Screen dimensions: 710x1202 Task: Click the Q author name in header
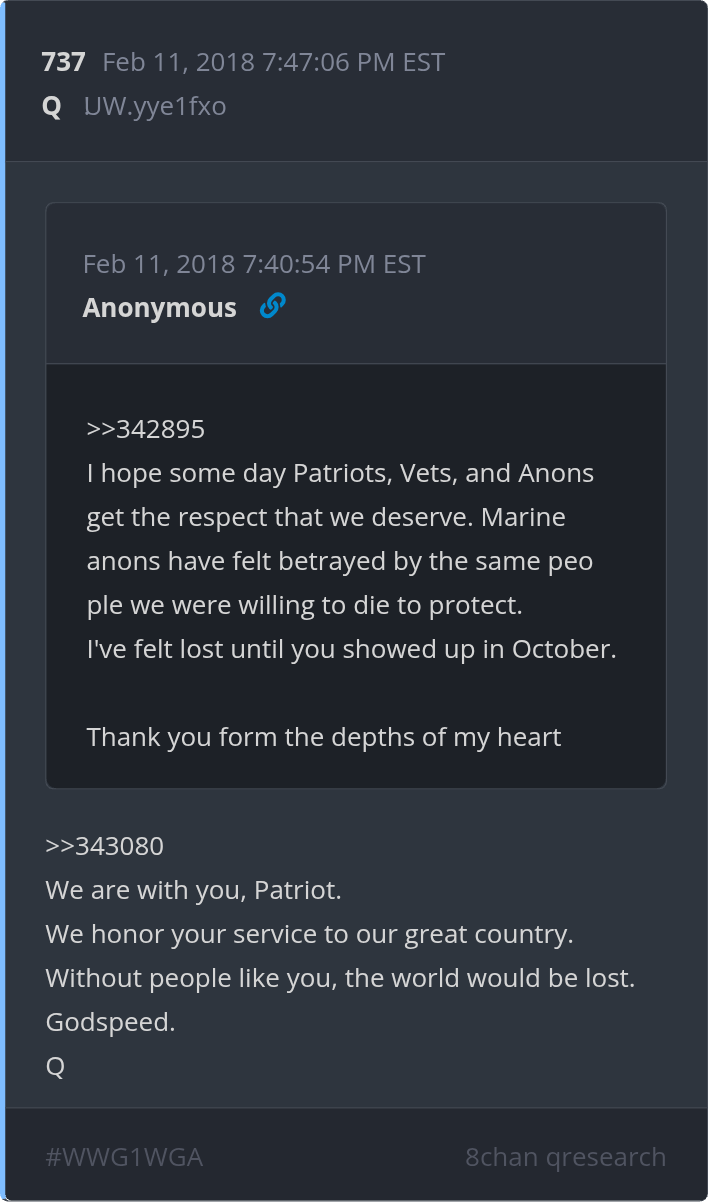tap(52, 106)
